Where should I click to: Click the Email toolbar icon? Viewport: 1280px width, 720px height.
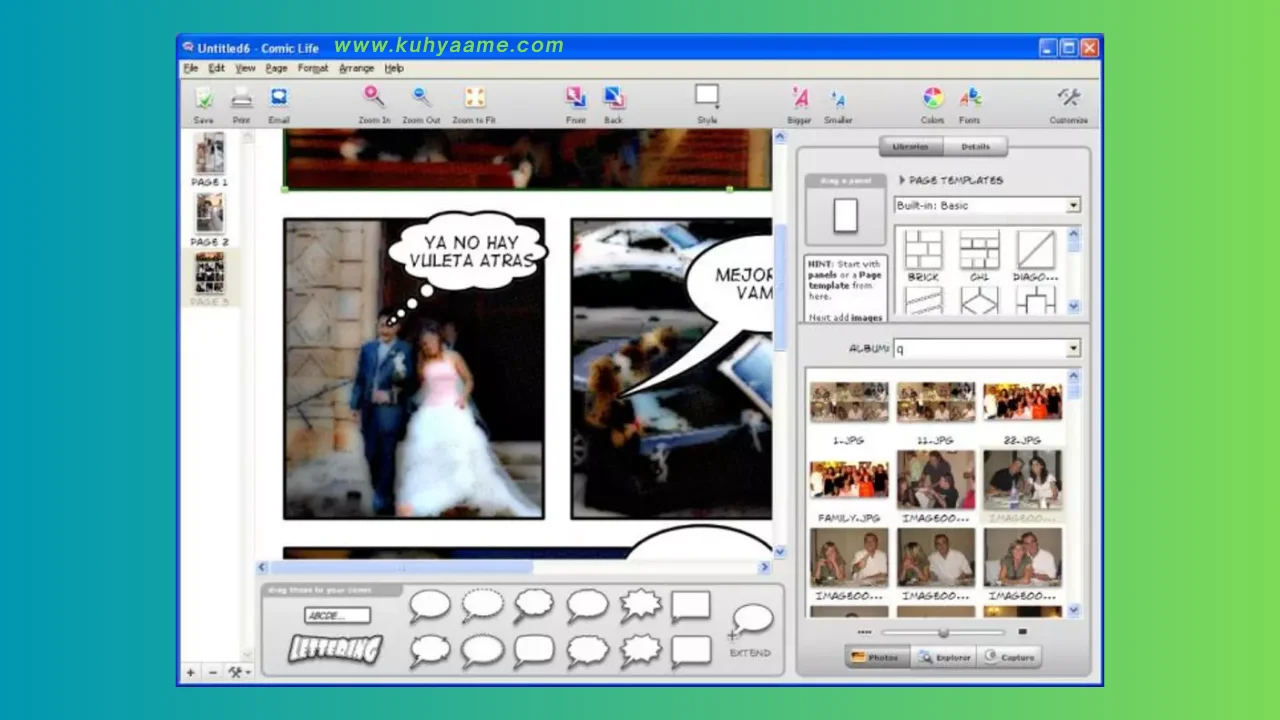tap(279, 98)
